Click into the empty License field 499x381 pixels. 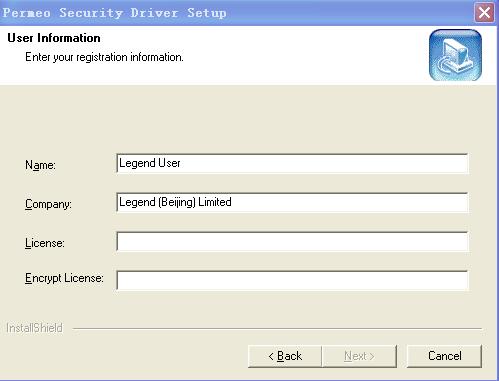[x=292, y=242]
